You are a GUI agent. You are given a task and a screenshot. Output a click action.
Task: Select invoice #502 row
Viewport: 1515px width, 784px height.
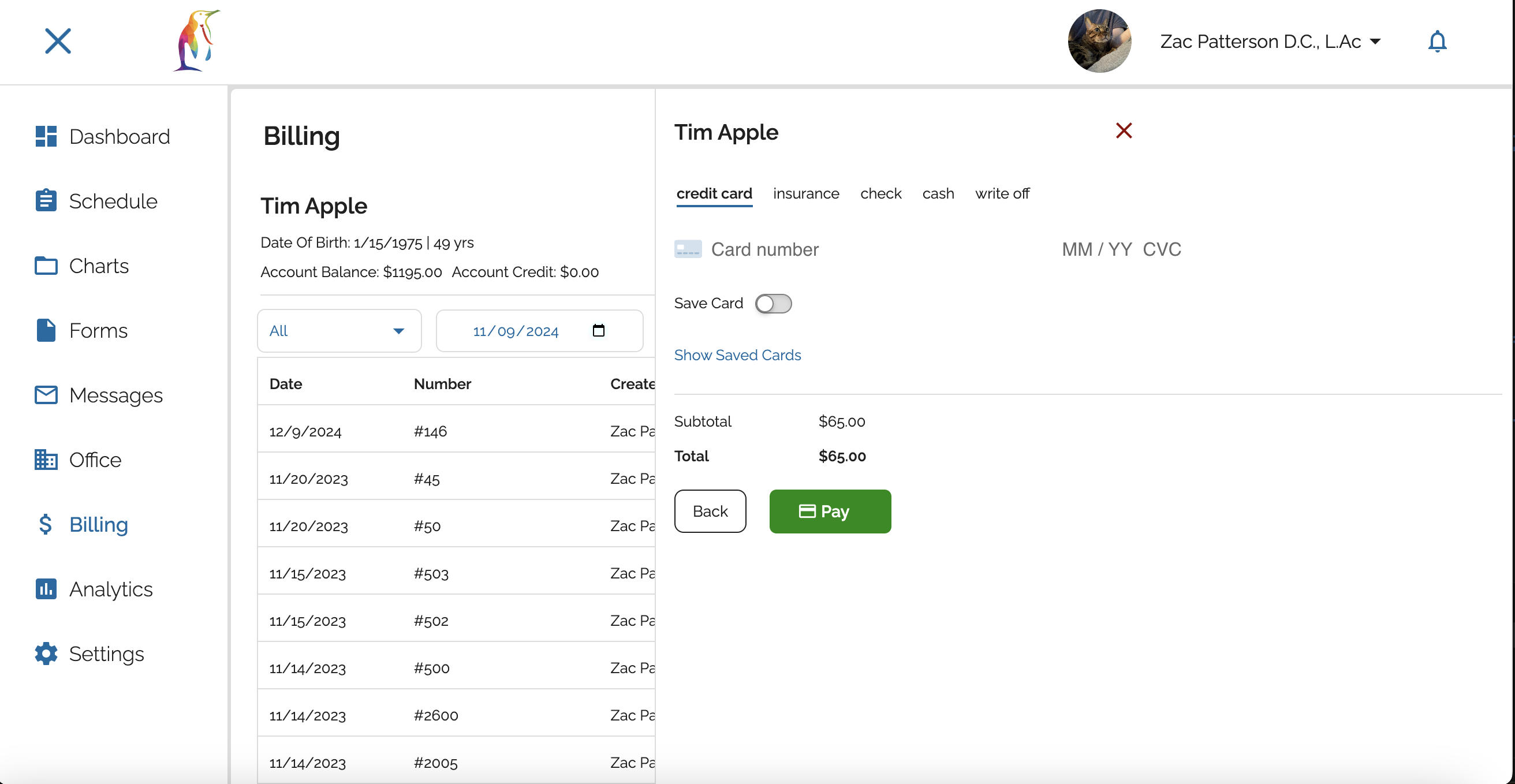click(456, 621)
